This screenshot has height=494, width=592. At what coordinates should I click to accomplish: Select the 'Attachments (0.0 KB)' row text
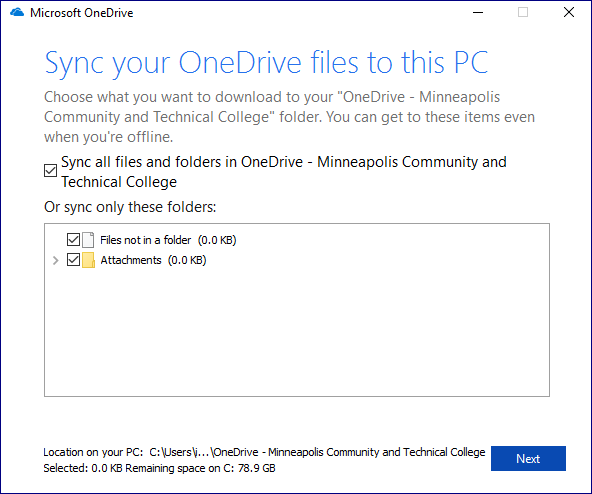153,260
